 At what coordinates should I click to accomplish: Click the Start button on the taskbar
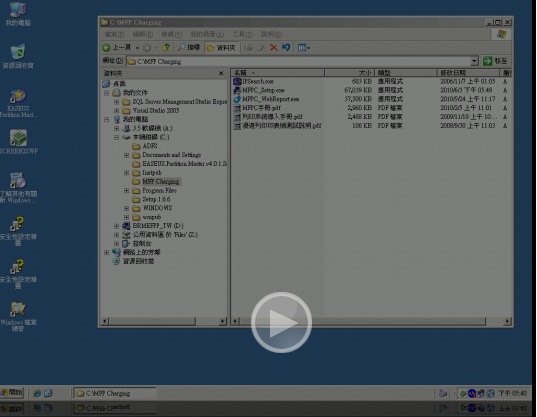pyautogui.click(x=12, y=392)
